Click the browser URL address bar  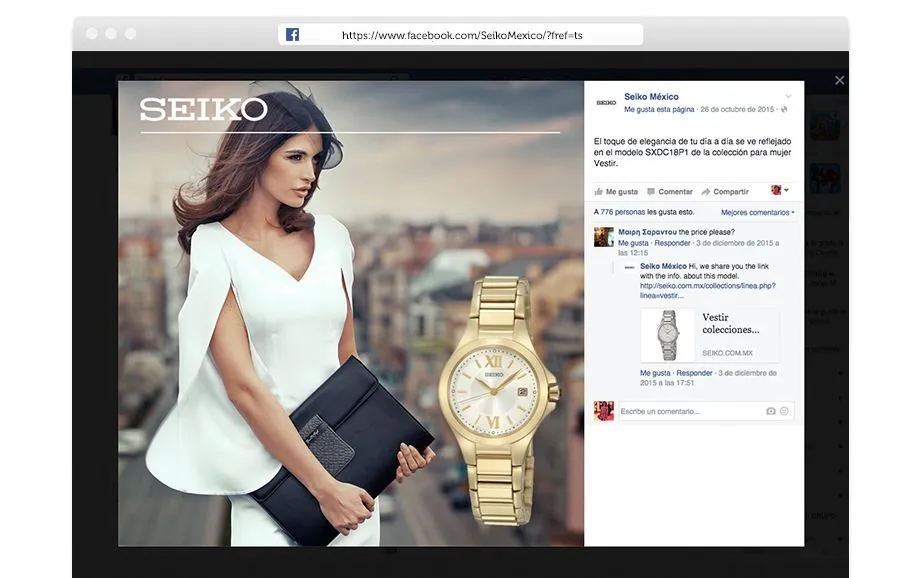click(462, 35)
